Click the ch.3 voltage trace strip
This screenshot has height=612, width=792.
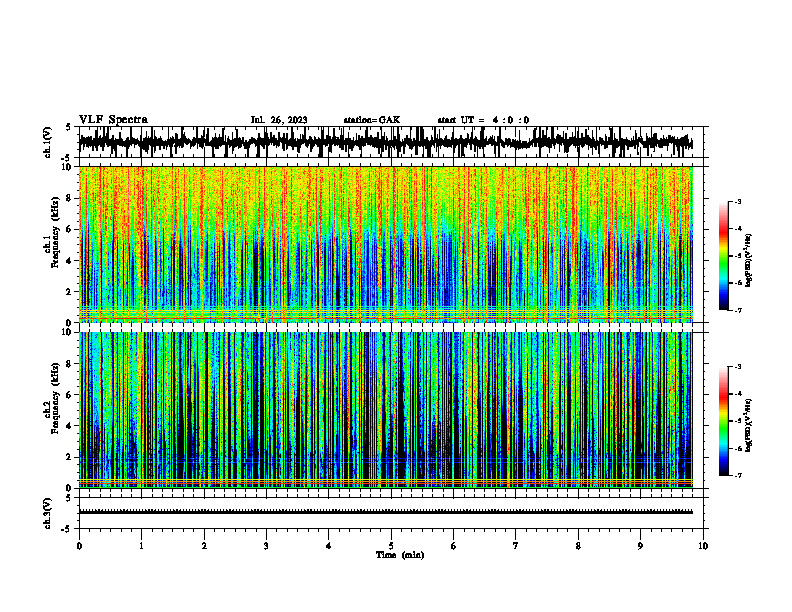point(386,513)
